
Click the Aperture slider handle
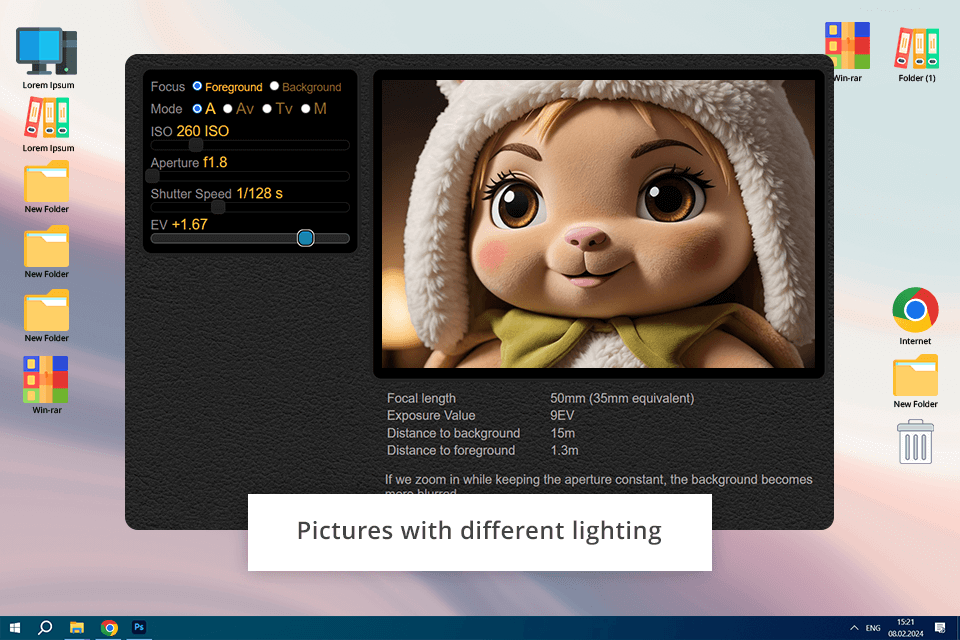tap(152, 176)
